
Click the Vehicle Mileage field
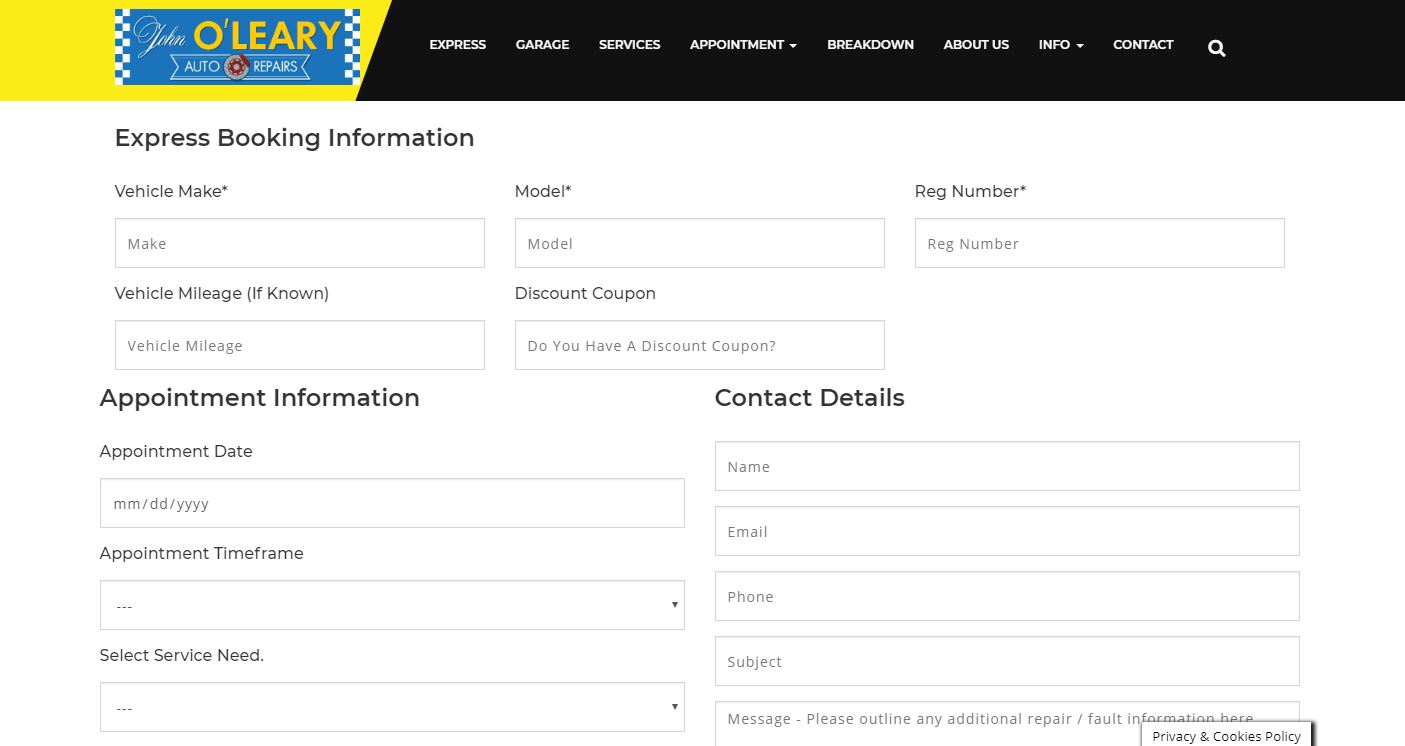(x=300, y=345)
